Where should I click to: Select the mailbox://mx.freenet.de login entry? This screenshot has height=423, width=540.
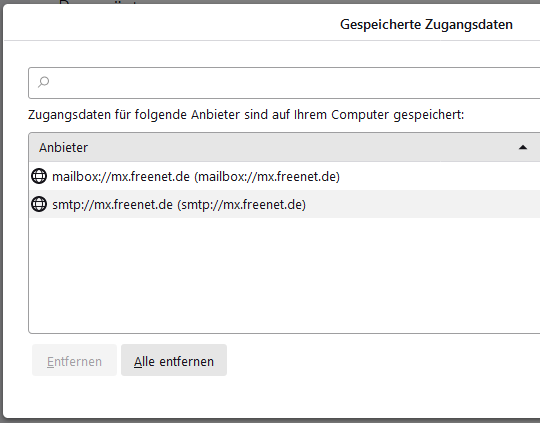(284, 176)
